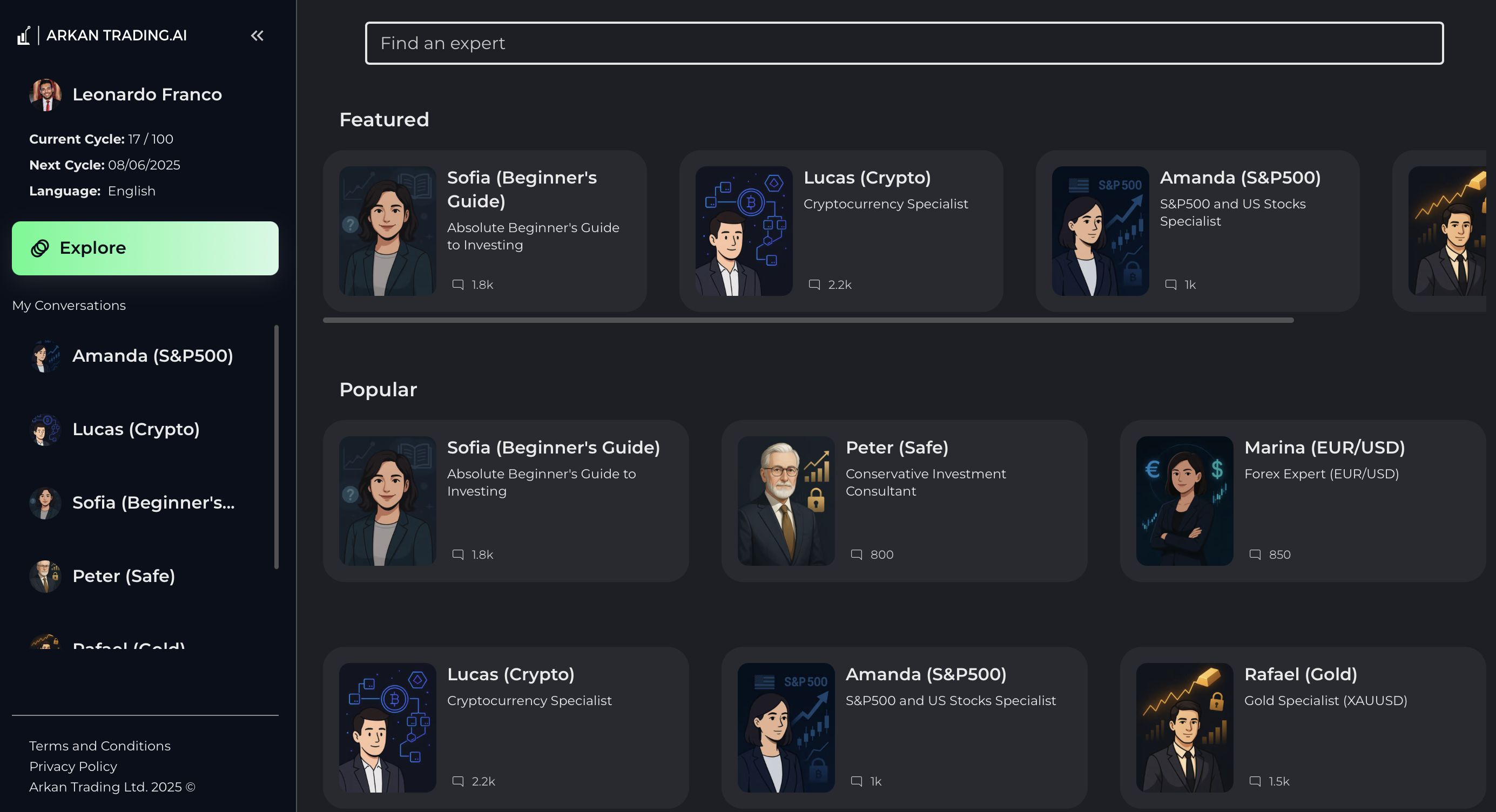The width and height of the screenshot is (1496, 812).
Task: Open Terms and Conditions link
Action: coord(100,746)
